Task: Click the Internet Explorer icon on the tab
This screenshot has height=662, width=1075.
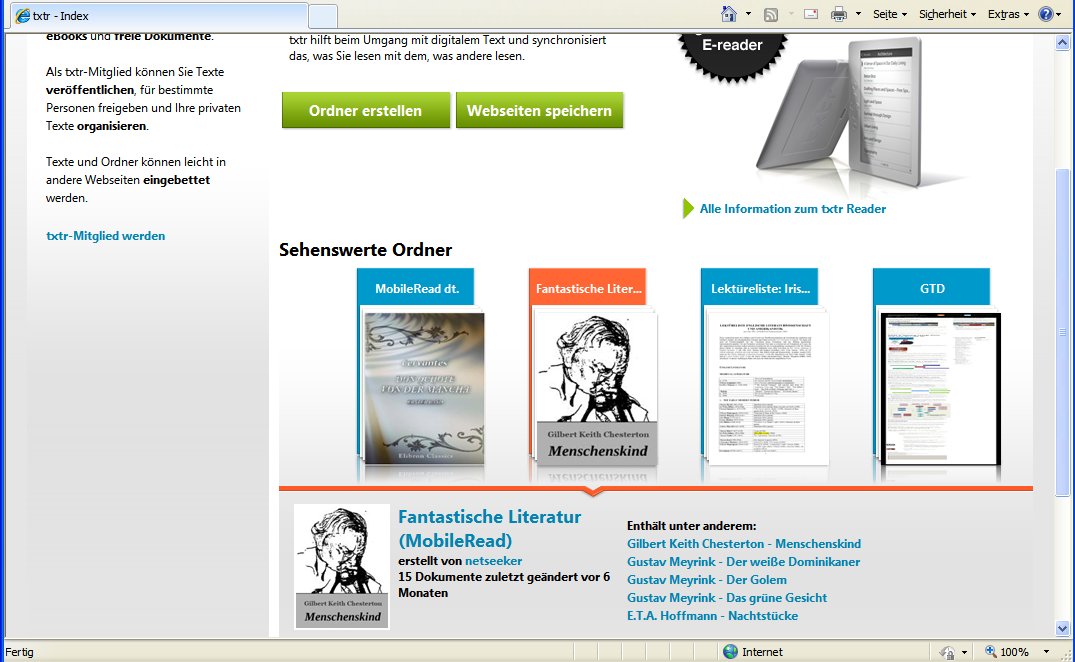Action: click(23, 16)
